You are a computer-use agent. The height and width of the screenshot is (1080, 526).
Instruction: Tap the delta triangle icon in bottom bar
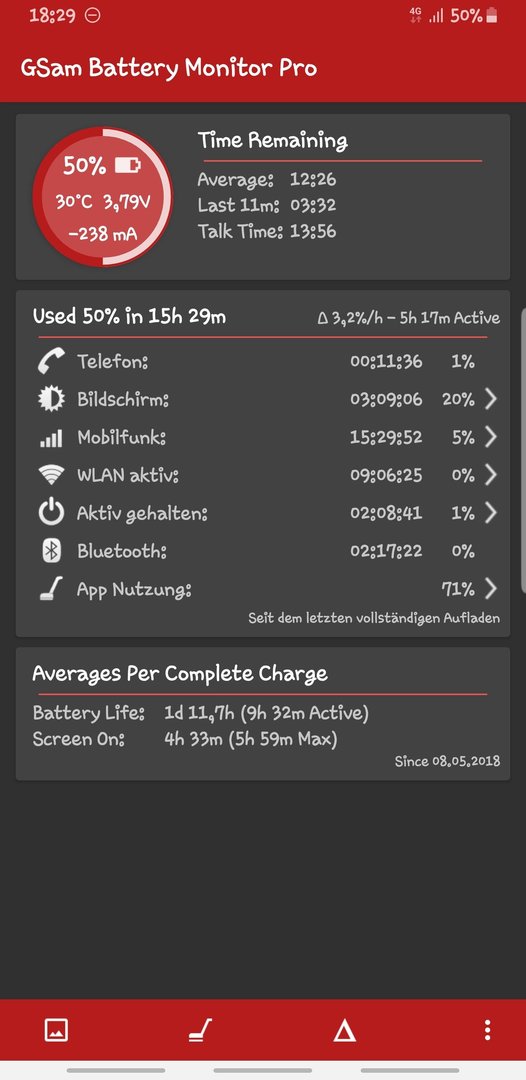click(x=344, y=1030)
